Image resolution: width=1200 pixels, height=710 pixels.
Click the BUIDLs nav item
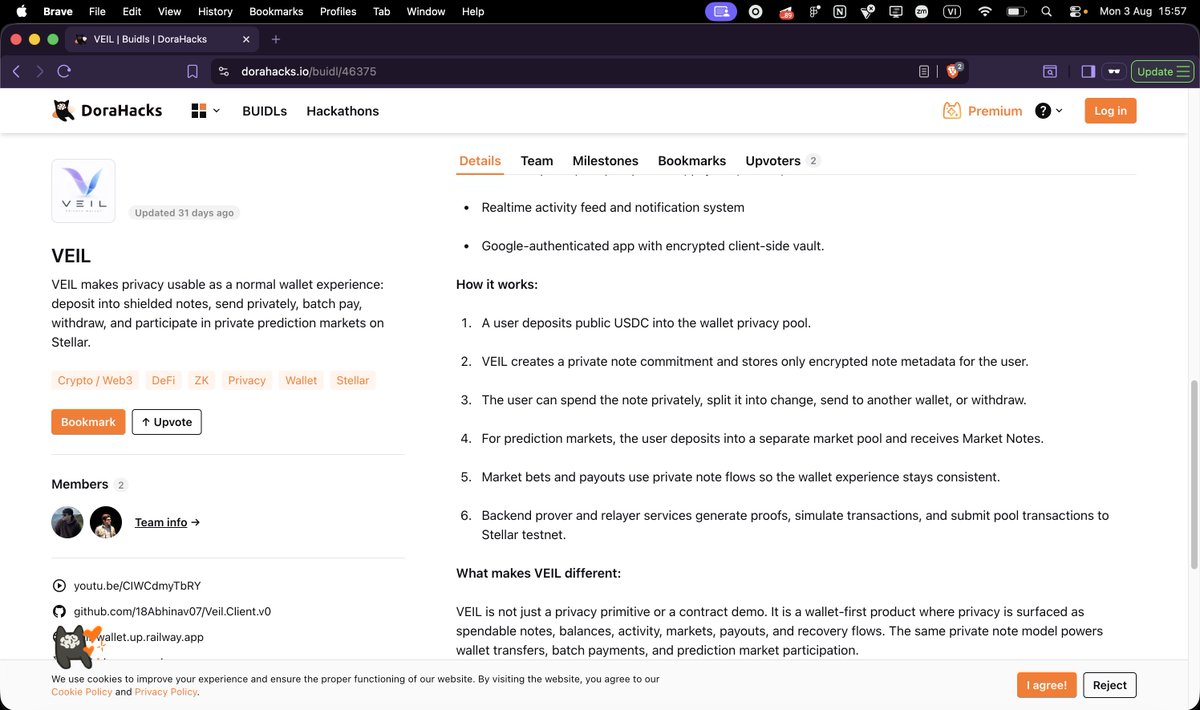[264, 111]
